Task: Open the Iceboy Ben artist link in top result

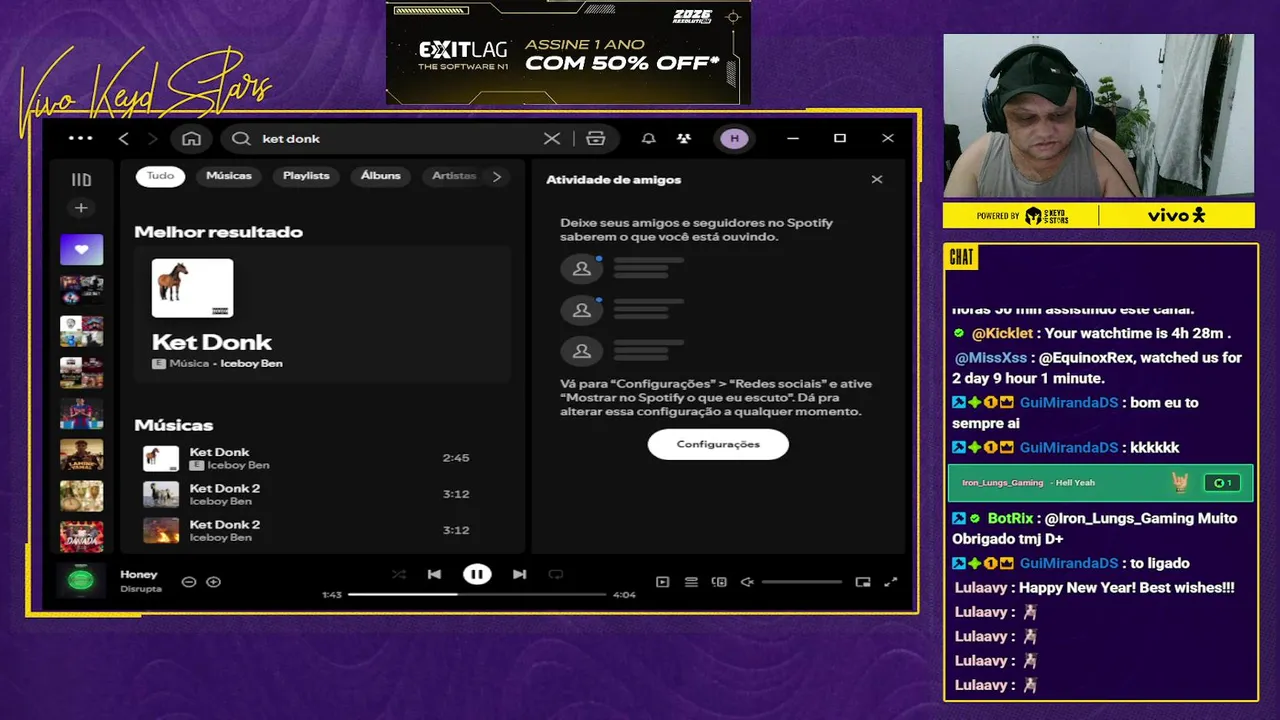Action: coord(251,364)
